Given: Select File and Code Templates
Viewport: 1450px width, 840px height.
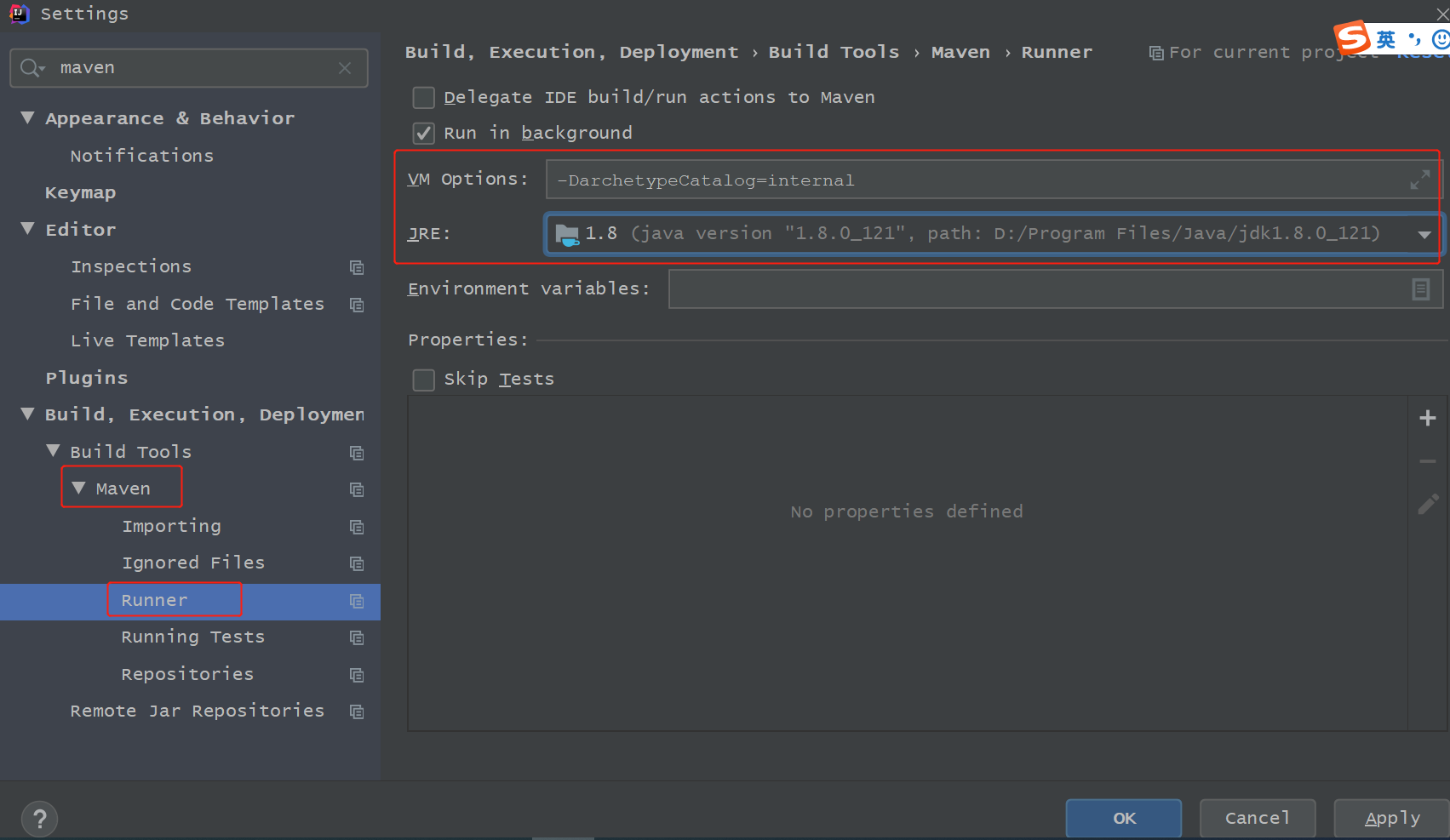Looking at the screenshot, I should [198, 305].
